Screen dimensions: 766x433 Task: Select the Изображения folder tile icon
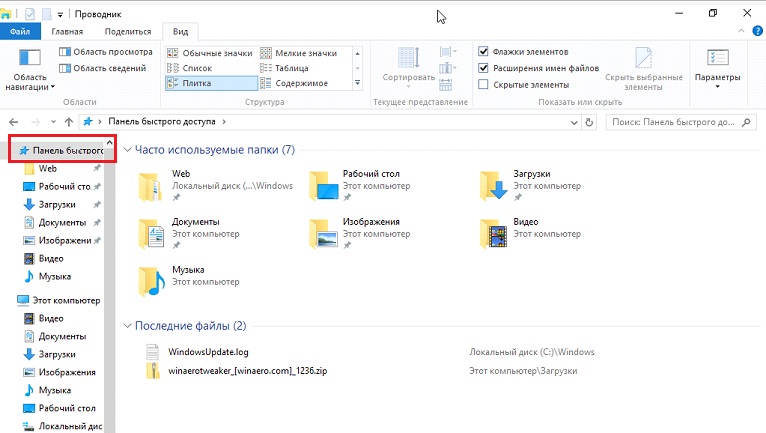point(324,234)
